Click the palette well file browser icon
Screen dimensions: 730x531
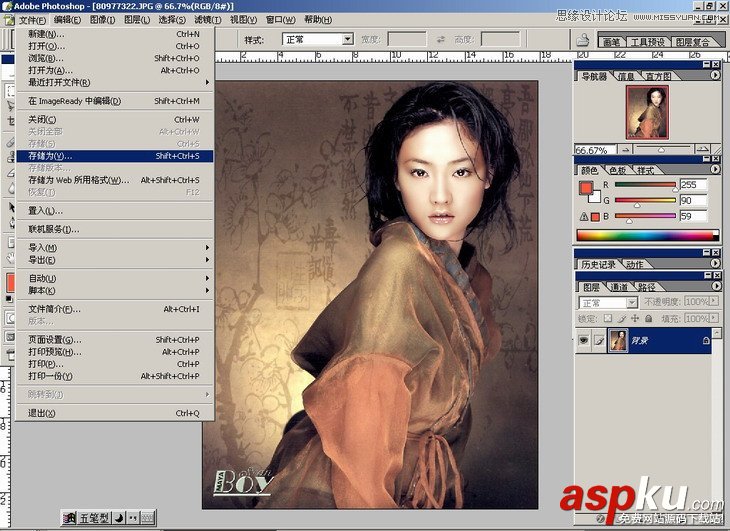pos(582,40)
